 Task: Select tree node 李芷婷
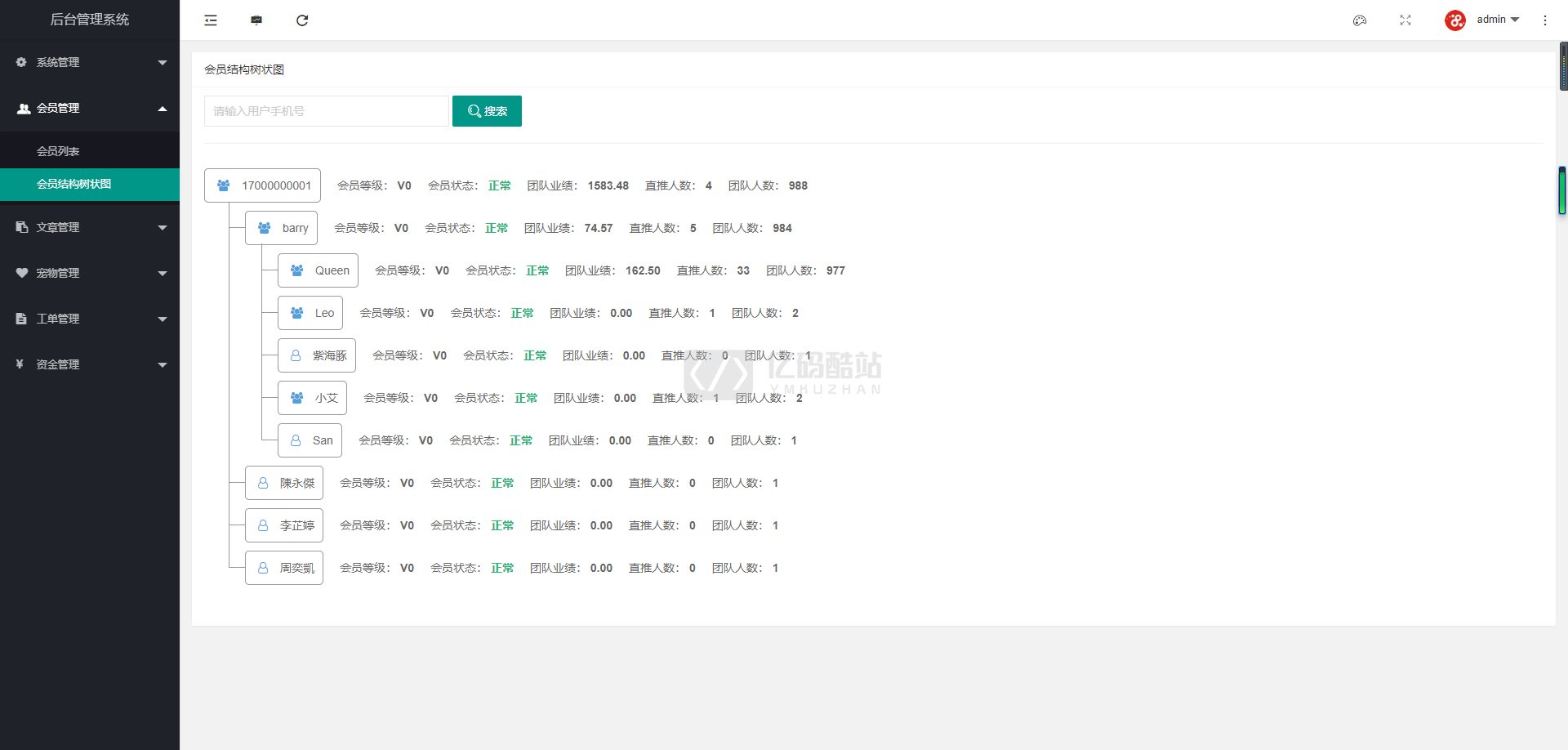[284, 525]
